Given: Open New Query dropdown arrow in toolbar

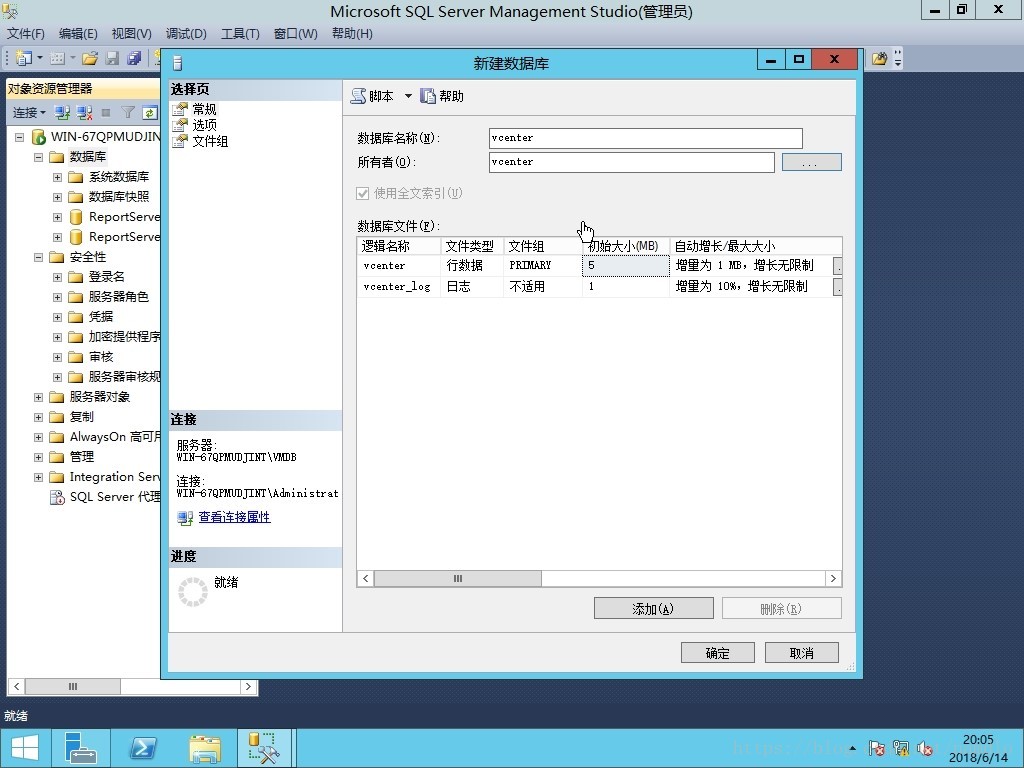Looking at the screenshot, I should pos(40,59).
